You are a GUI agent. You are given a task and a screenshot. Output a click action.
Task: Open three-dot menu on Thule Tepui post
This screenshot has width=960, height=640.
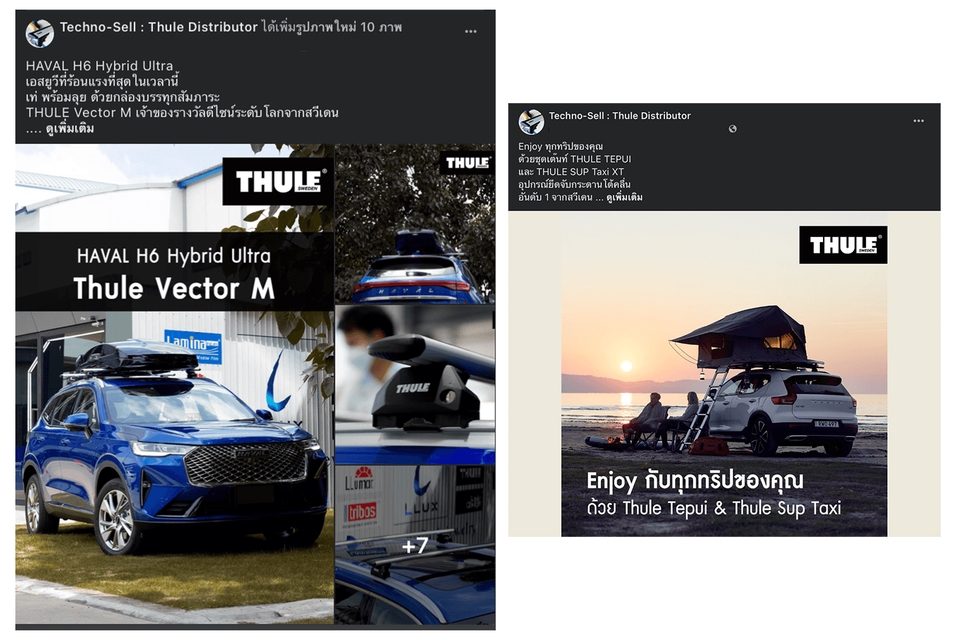click(918, 121)
